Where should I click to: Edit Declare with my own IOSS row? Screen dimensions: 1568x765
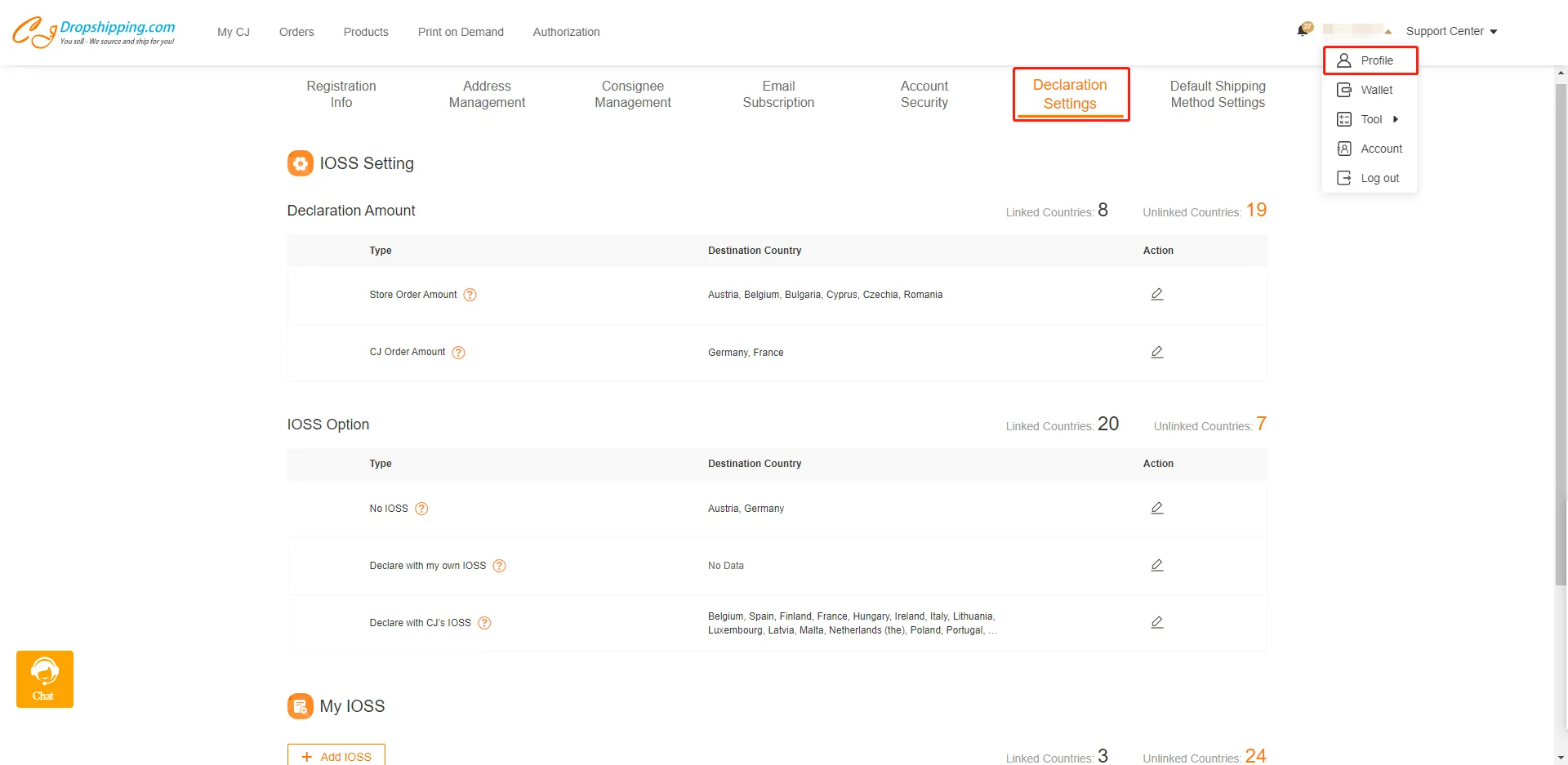(x=1156, y=565)
